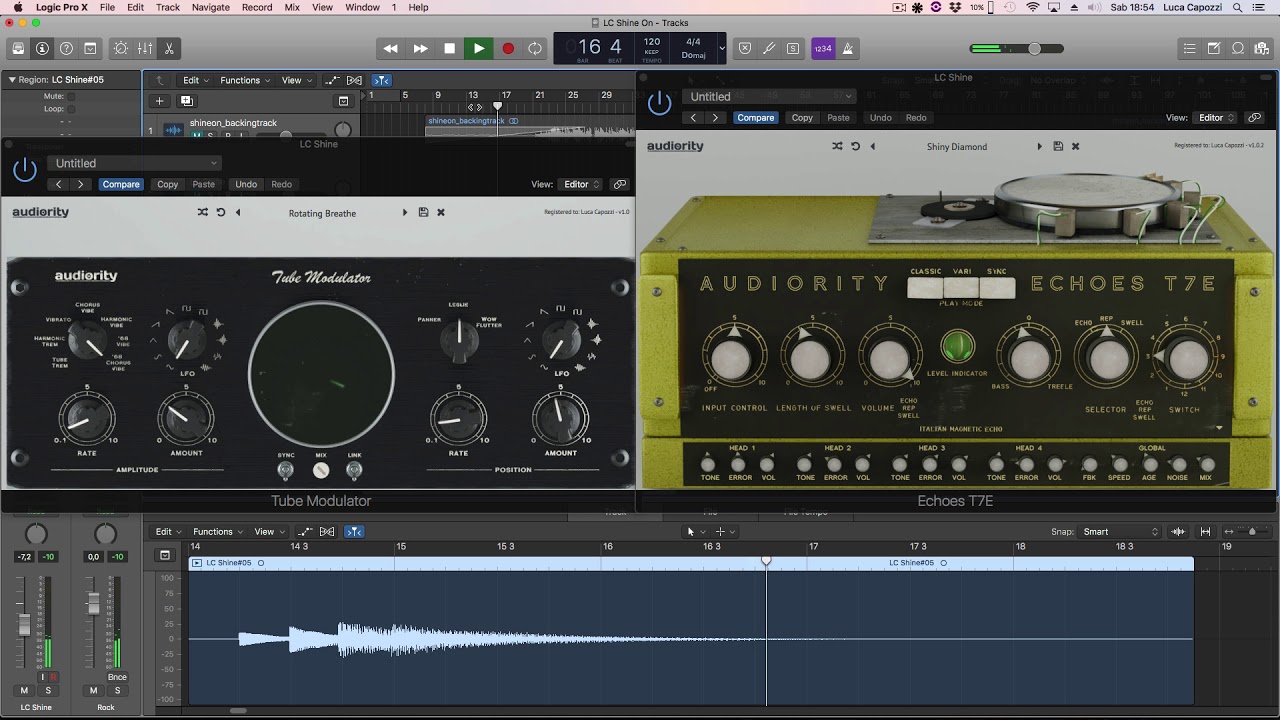
Task: Click the red Record button
Action: 508,48
